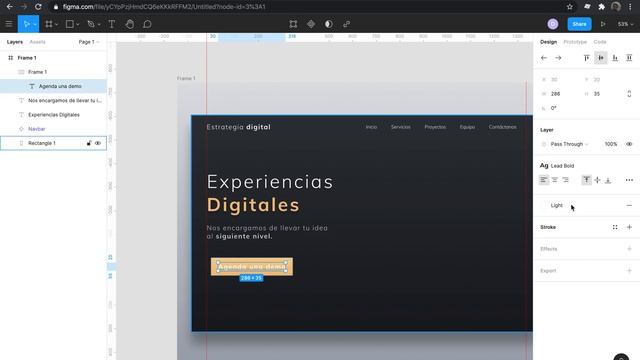Toggle constrain proportions link icon
The image size is (640, 360).
point(629,94)
